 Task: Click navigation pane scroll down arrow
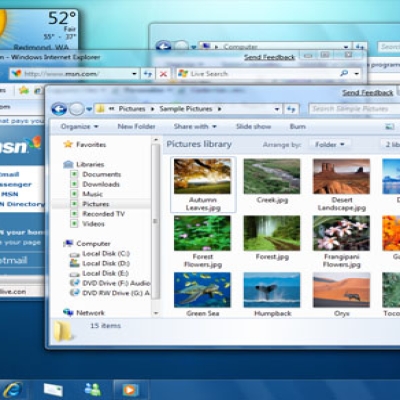click(x=155, y=313)
